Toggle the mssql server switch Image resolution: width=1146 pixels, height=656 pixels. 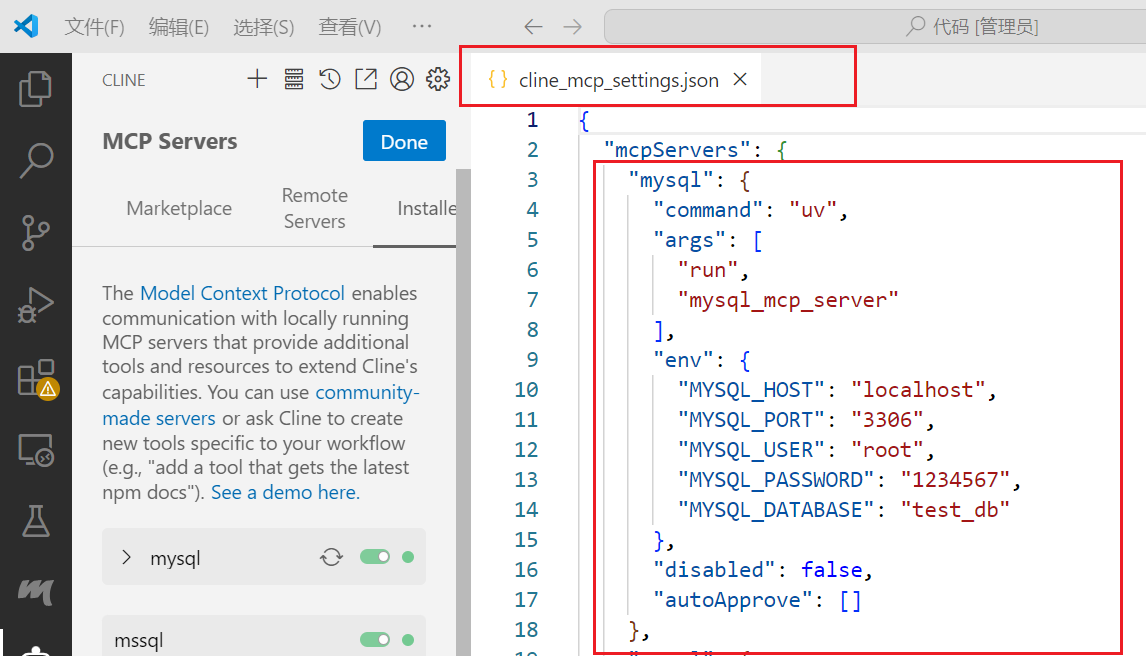click(375, 640)
